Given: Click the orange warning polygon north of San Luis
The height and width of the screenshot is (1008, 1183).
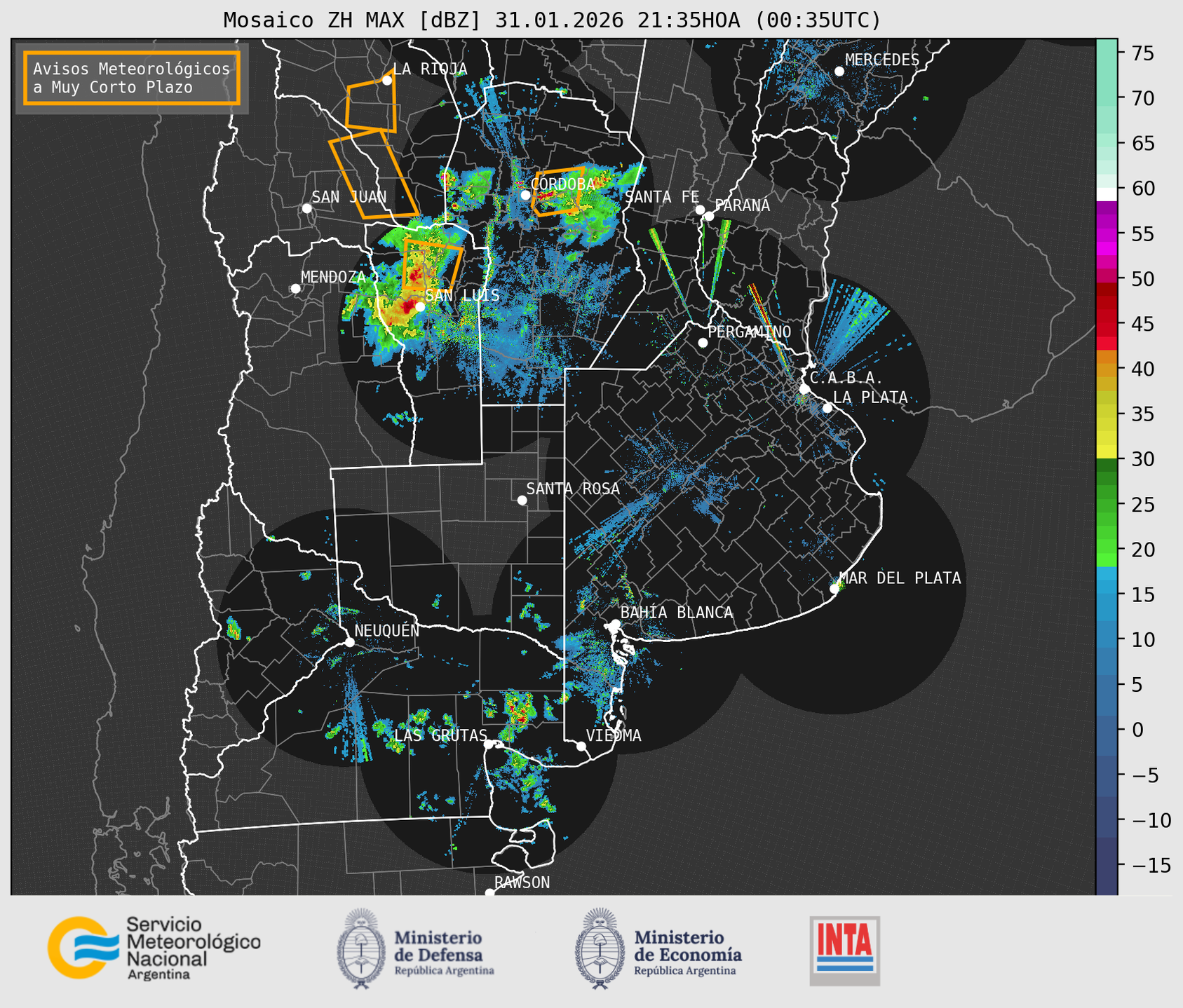Looking at the screenshot, I should point(432,266).
